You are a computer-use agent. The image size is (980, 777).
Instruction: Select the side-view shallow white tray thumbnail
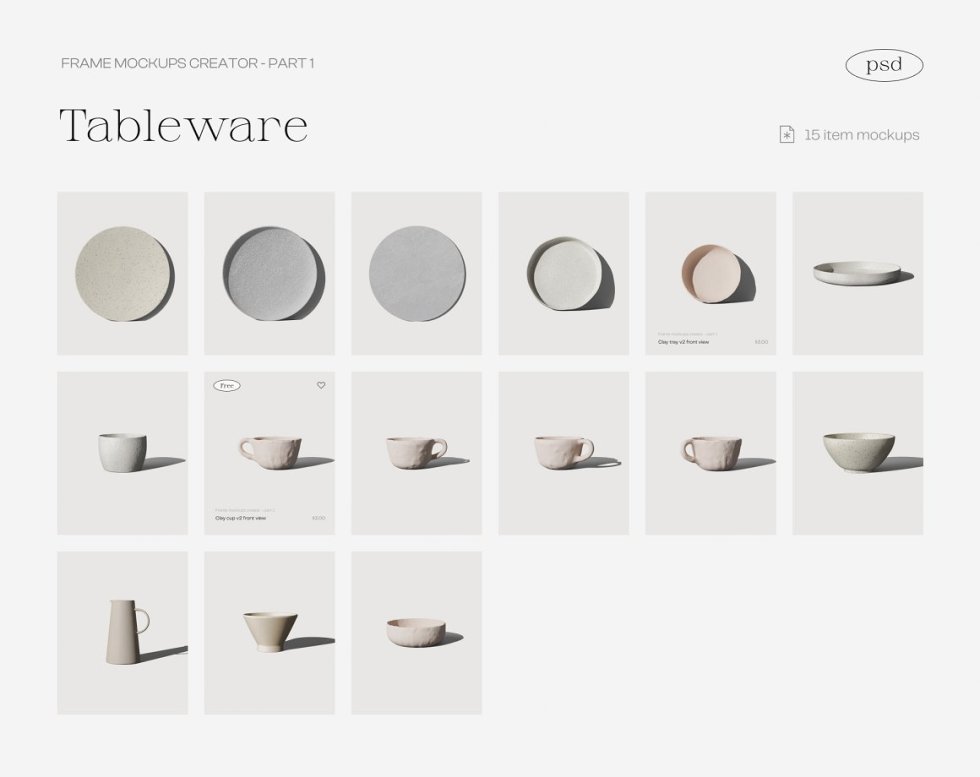(858, 273)
